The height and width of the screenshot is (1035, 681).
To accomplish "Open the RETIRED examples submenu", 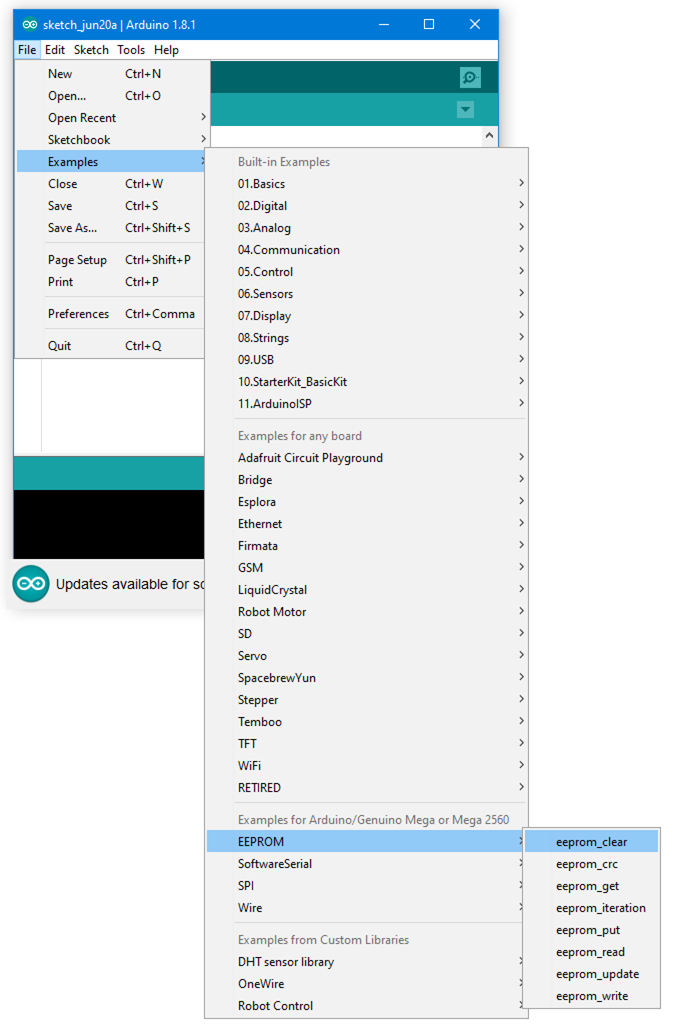I will pos(367,788).
